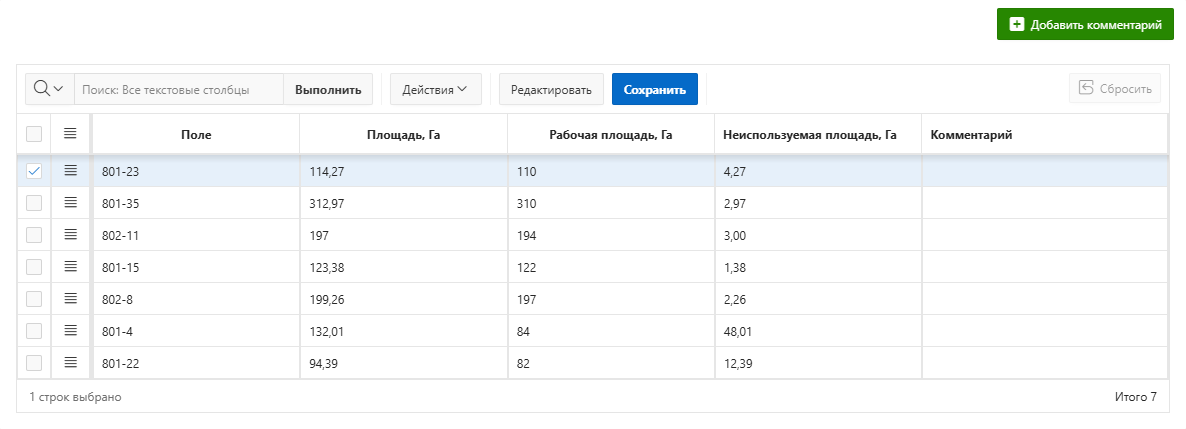
Task: Select the Комментарий cell for row 801-35
Action: pos(1043,203)
